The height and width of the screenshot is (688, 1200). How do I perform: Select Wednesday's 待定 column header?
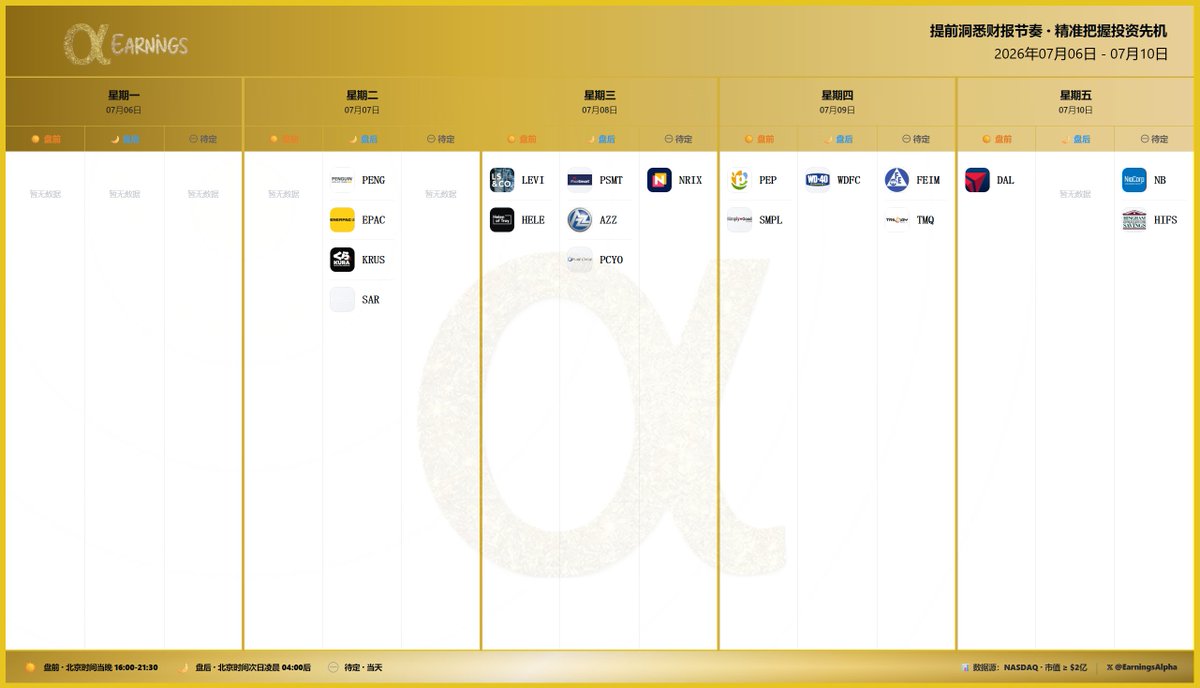coord(678,139)
